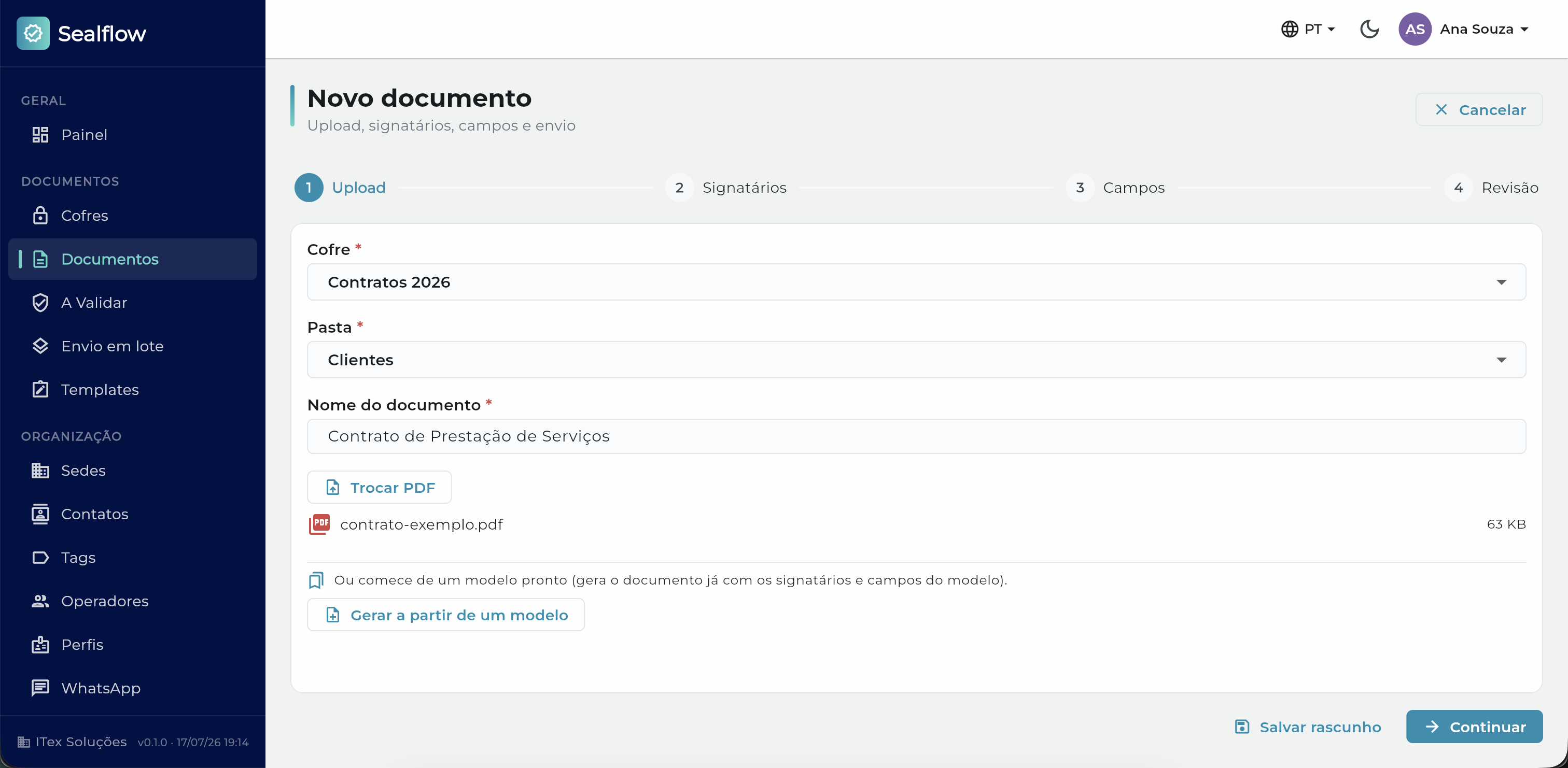Click the AS user avatar
The width and height of the screenshot is (1568, 768).
[x=1415, y=29]
